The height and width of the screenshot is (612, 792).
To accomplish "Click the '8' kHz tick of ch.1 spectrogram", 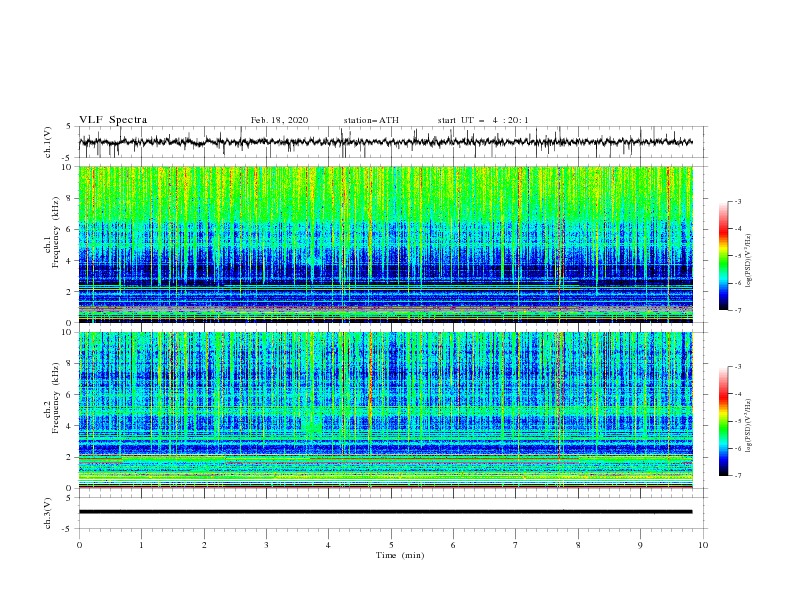I will click(x=71, y=198).
